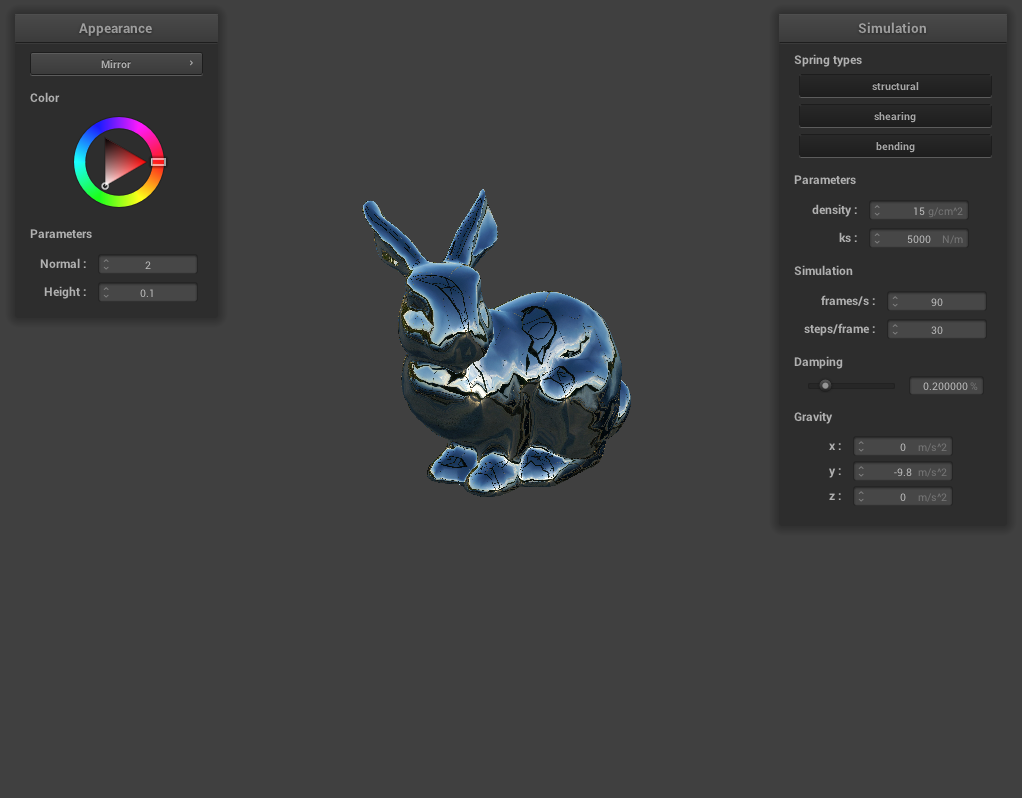This screenshot has width=1022, height=798.
Task: Select the shearing spring type
Action: coord(894,115)
